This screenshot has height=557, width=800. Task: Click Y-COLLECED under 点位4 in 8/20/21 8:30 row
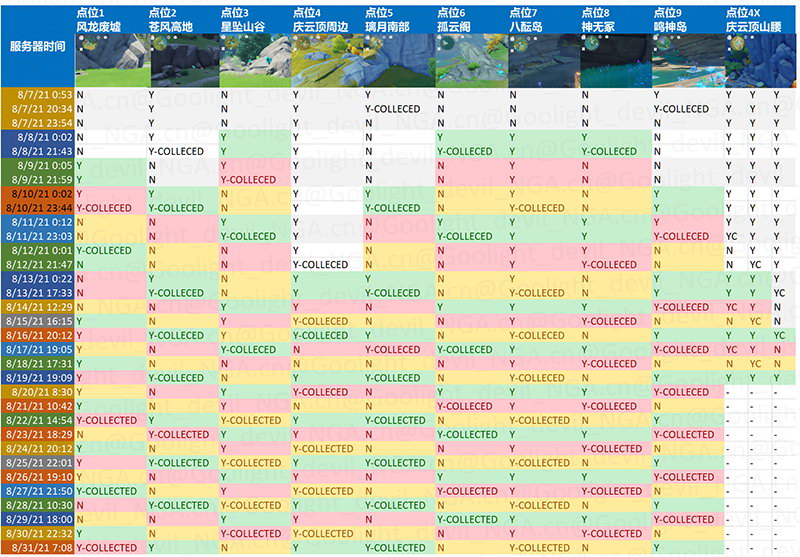coord(320,392)
